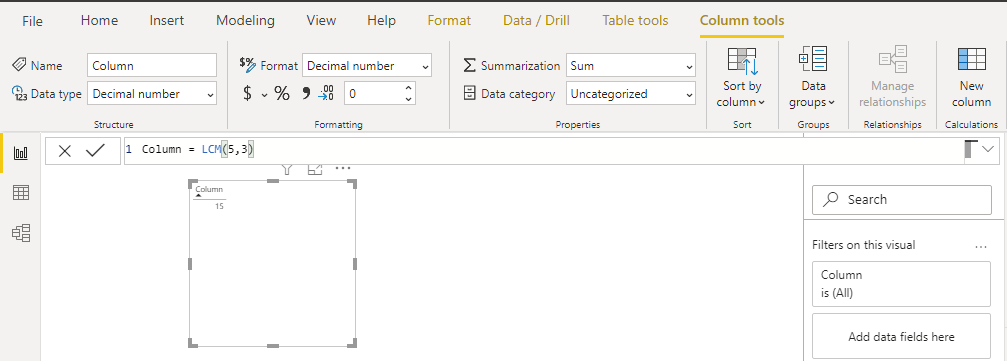
Task: Switch to Data view table icon
Action: [x=21, y=193]
